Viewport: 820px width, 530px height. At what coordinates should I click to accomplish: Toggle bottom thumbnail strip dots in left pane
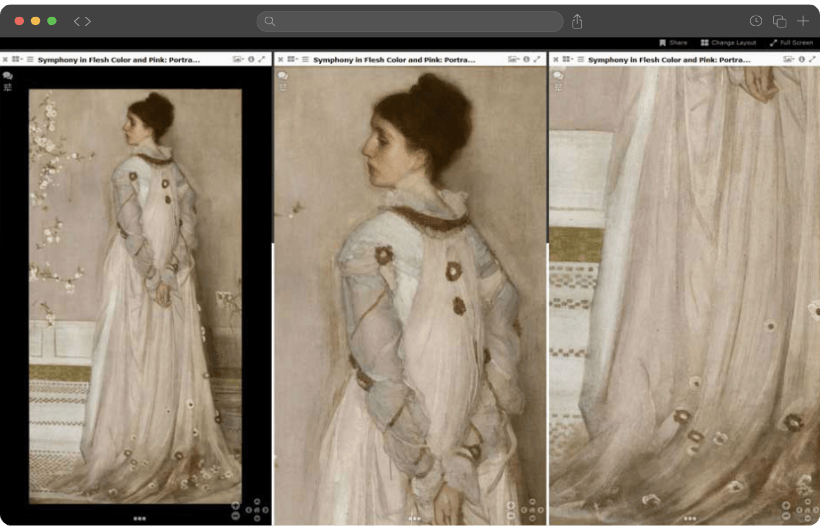coord(140,518)
